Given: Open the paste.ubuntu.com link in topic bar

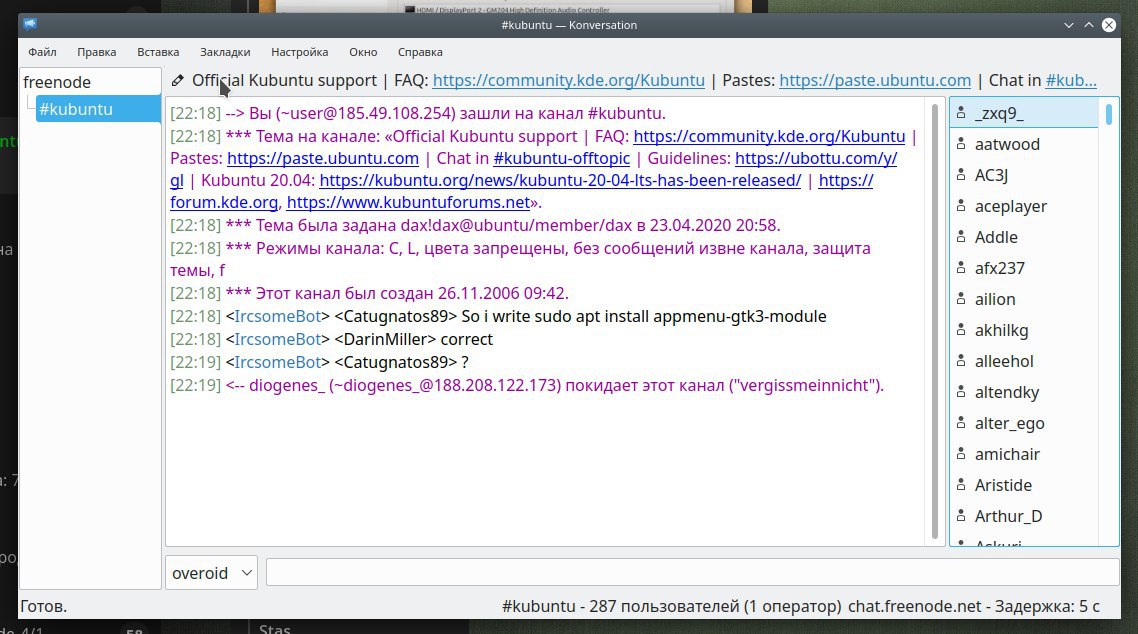Looking at the screenshot, I should pyautogui.click(x=875, y=81).
